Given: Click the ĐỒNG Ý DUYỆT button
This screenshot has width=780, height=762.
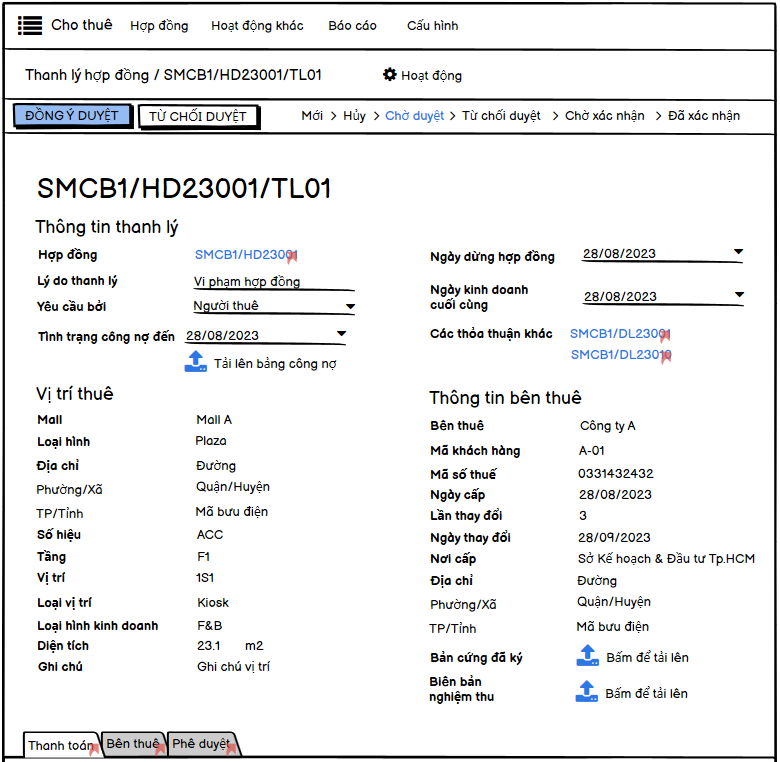Looking at the screenshot, I should (72, 115).
